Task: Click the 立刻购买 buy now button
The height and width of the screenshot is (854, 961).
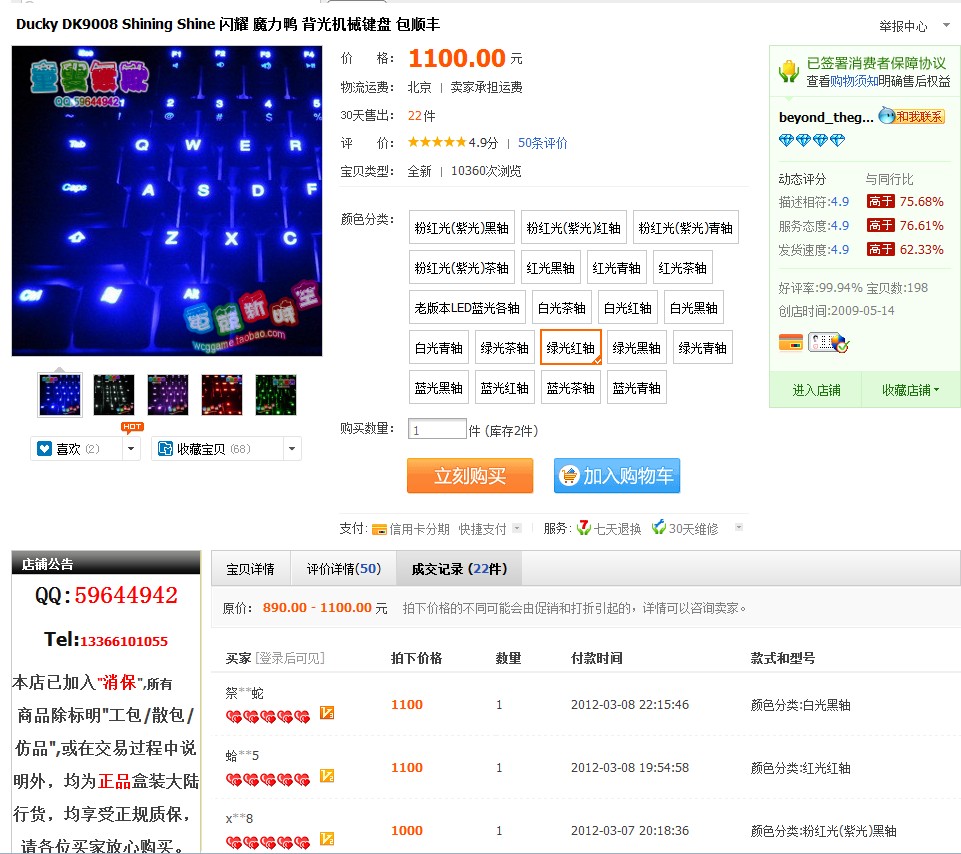Action: pyautogui.click(x=470, y=476)
